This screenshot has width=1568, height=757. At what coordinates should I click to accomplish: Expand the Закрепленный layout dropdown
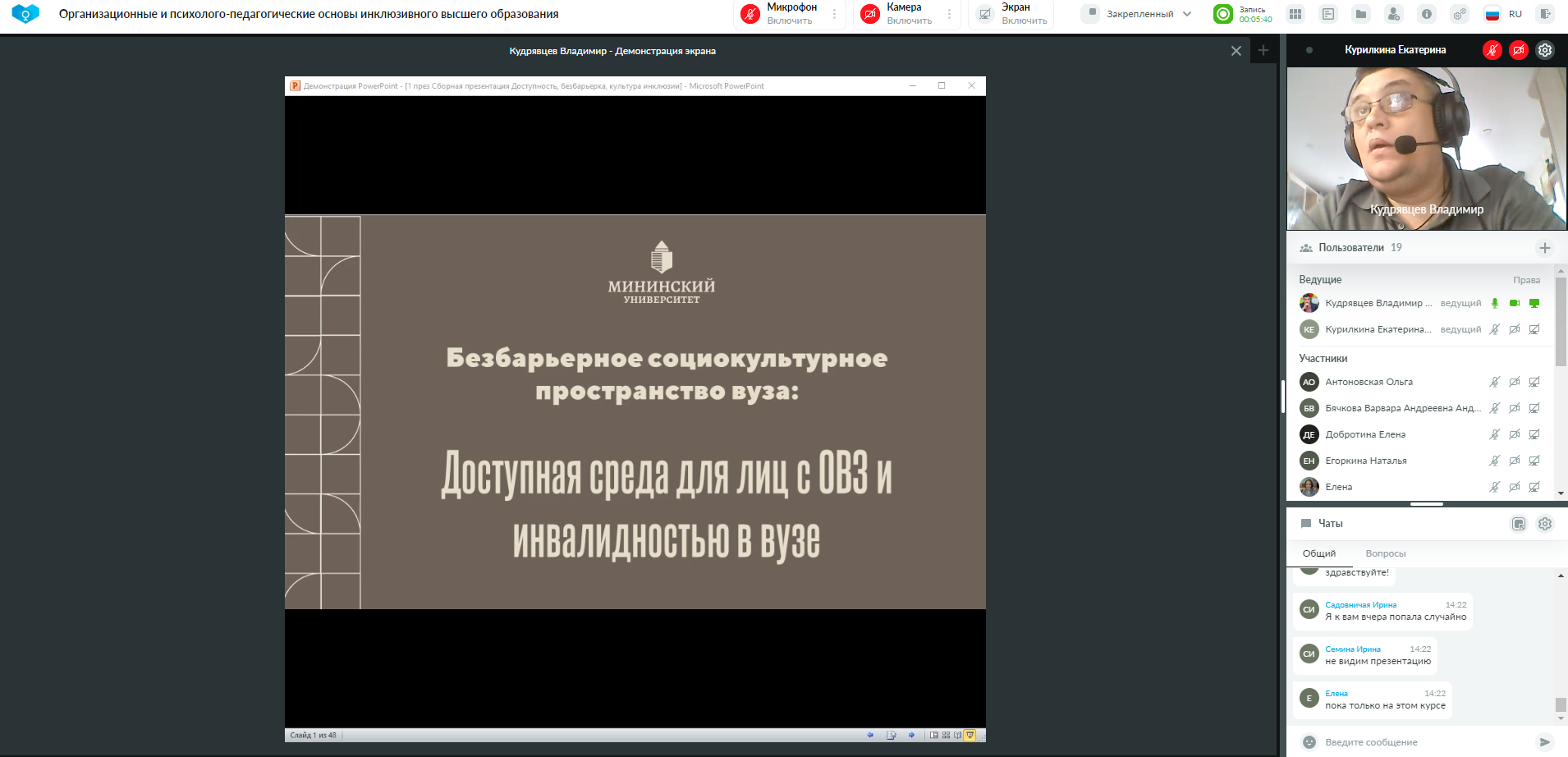1187,14
